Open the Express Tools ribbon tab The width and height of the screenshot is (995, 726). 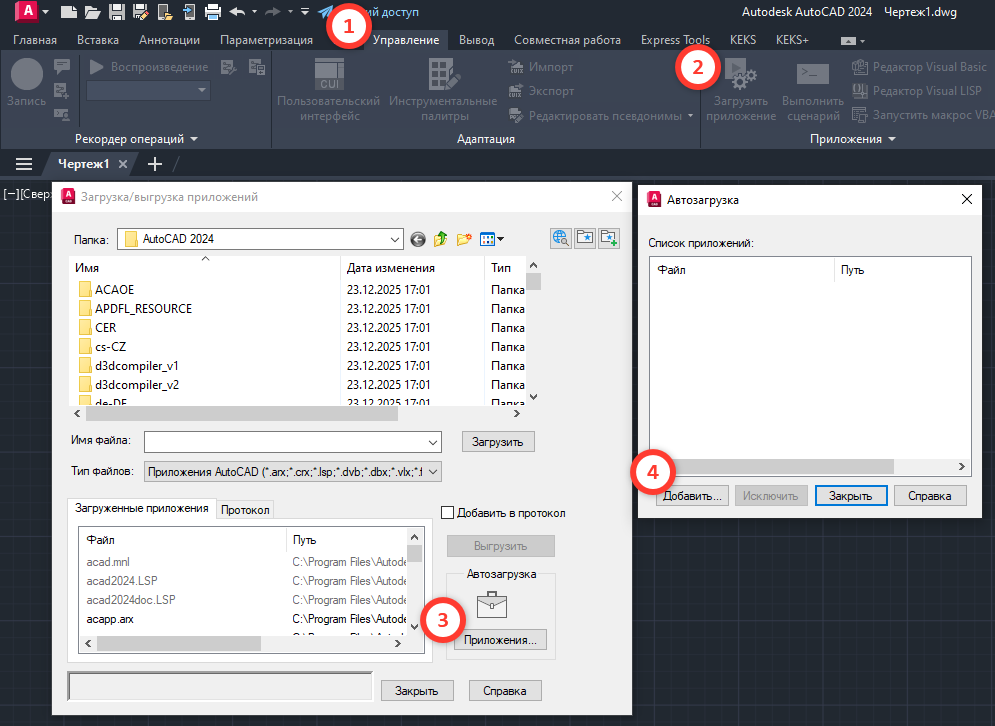click(x=675, y=40)
